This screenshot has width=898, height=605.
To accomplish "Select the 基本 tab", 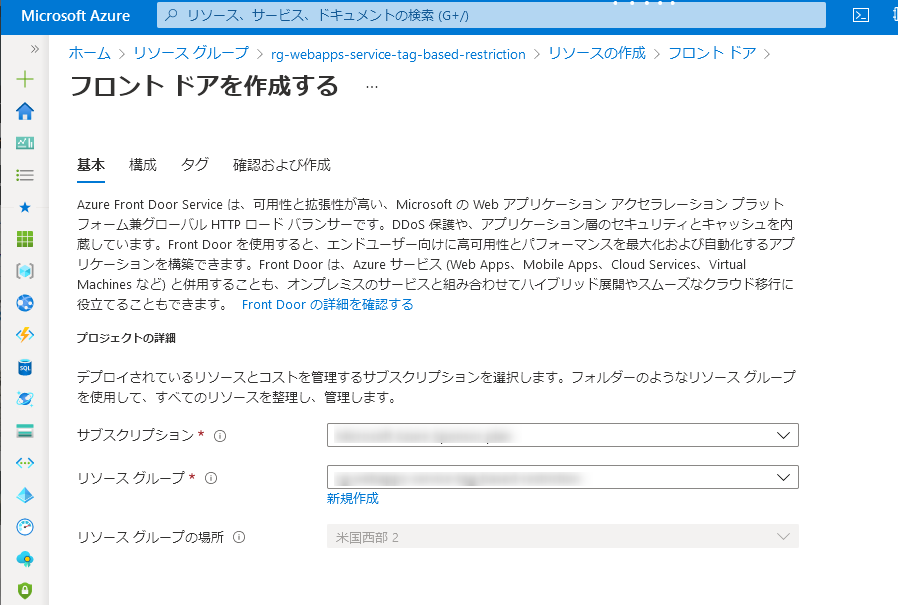I will point(91,166).
